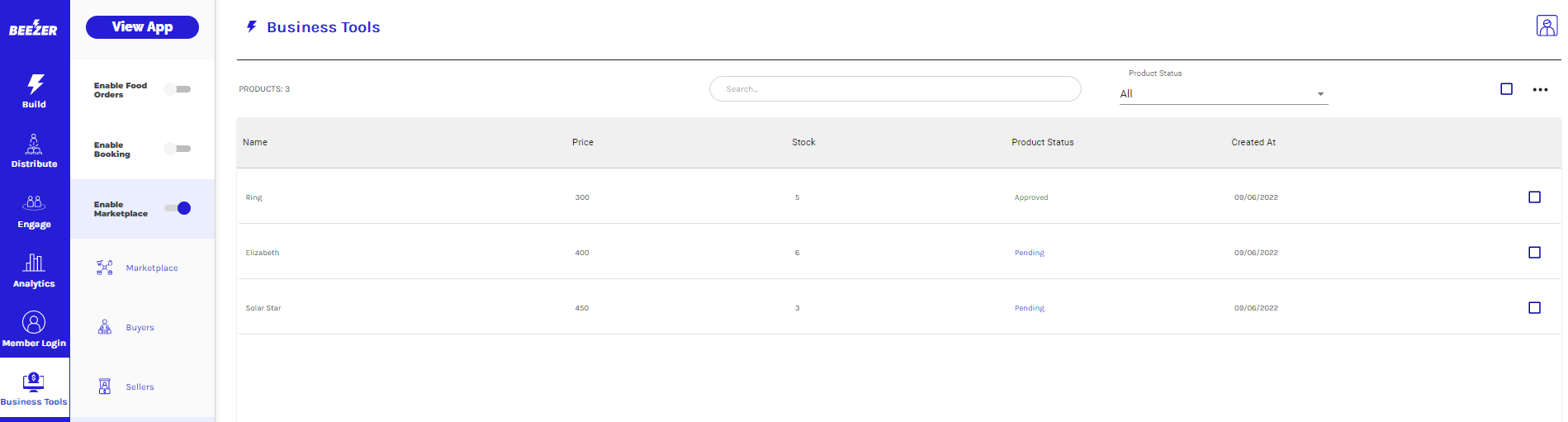Go to Engage section icon
The height and width of the screenshot is (422, 1568).
(34, 203)
